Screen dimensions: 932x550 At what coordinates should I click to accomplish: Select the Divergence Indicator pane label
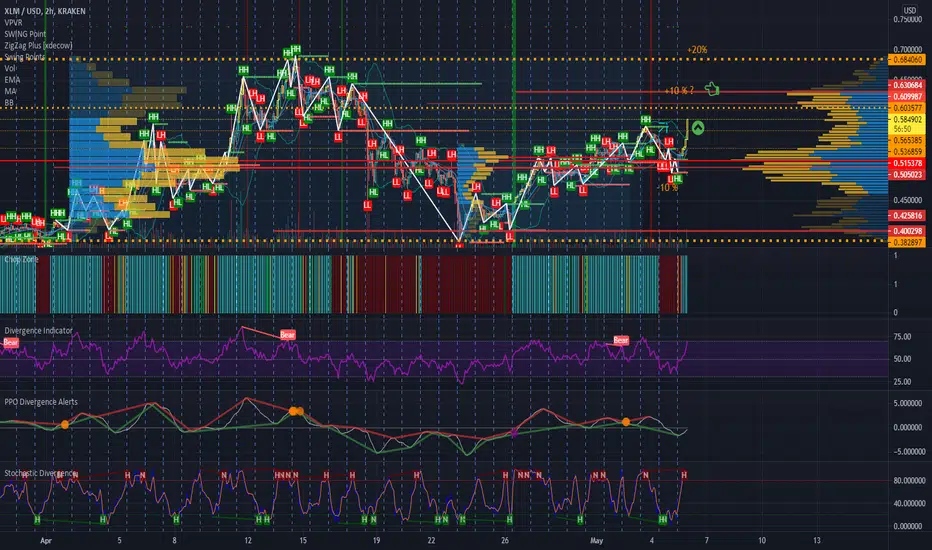point(39,331)
